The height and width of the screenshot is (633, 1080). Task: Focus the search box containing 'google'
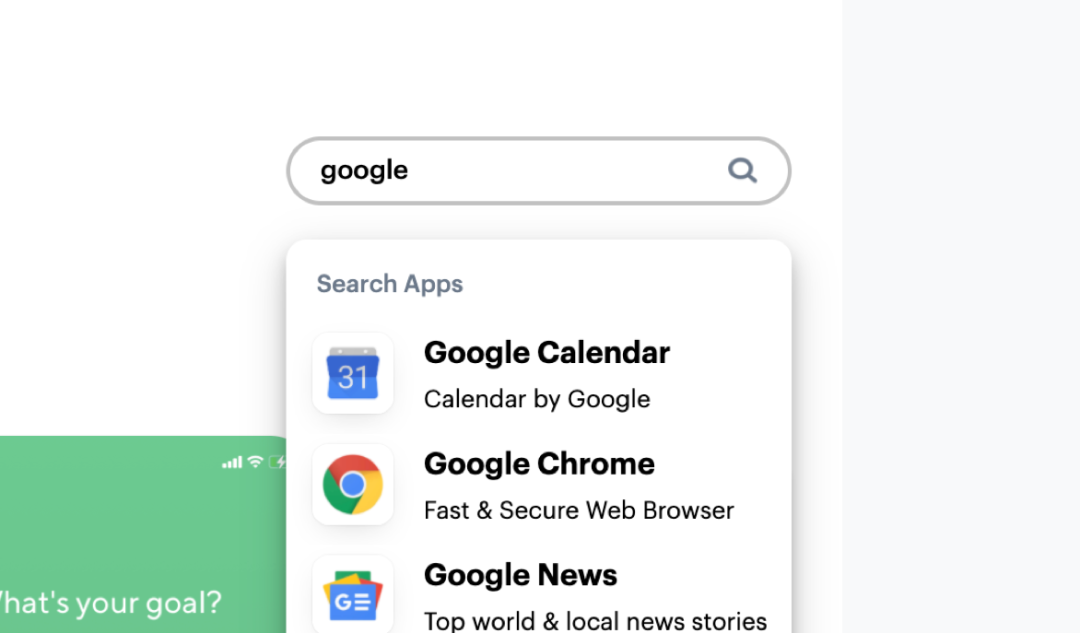539,171
